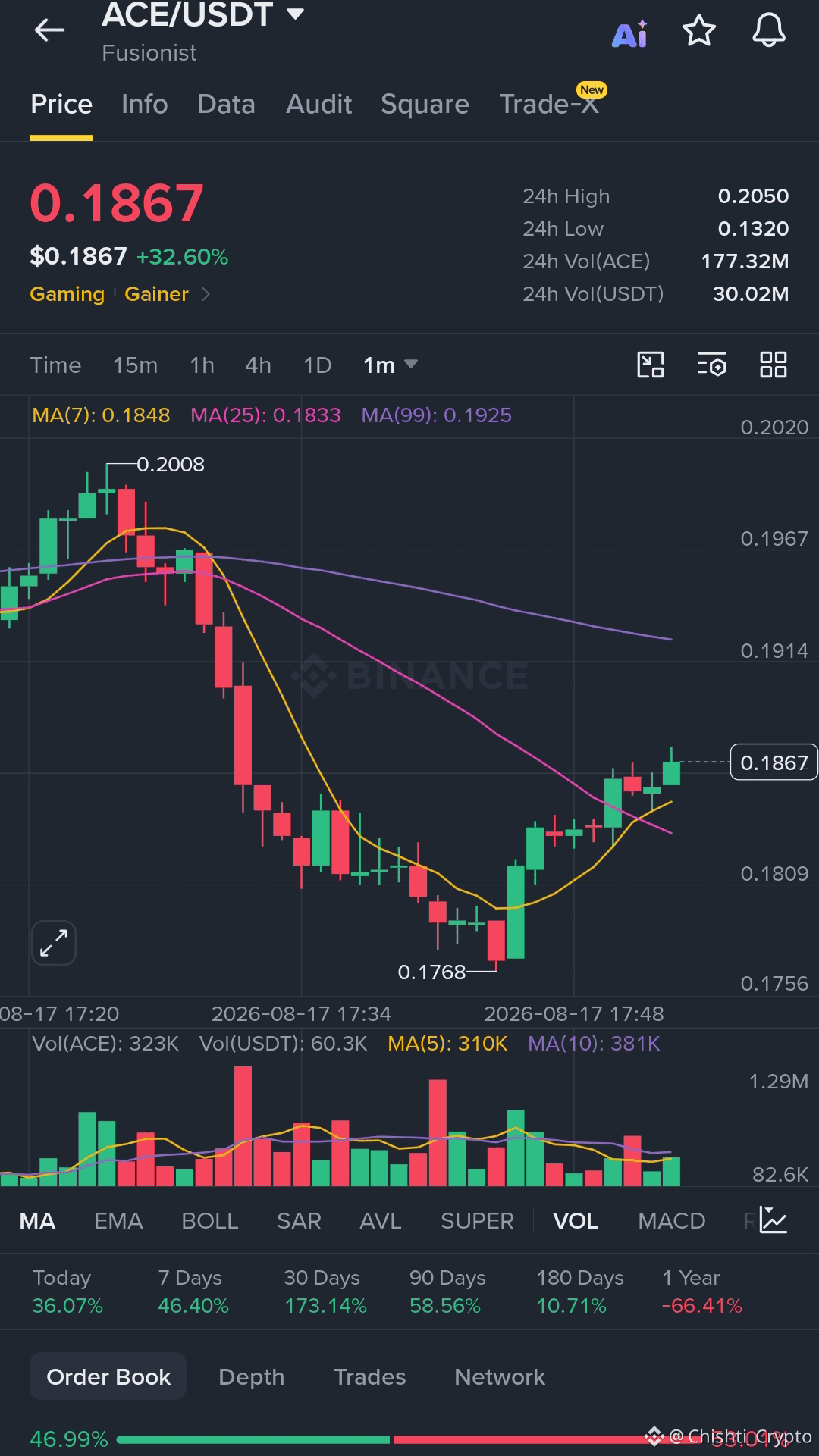Tap the 24h Low value 0.1320

pyautogui.click(x=753, y=229)
